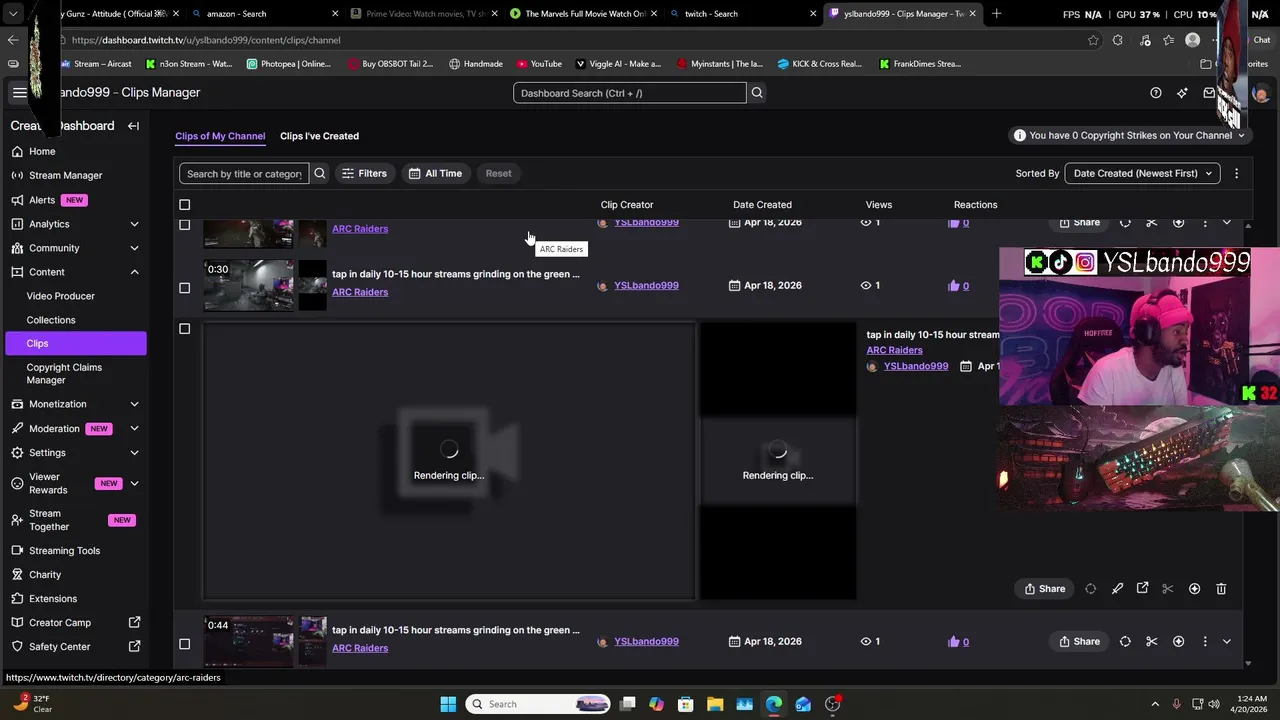
Task: Expand the Moderation sidebar section
Action: [x=134, y=428]
